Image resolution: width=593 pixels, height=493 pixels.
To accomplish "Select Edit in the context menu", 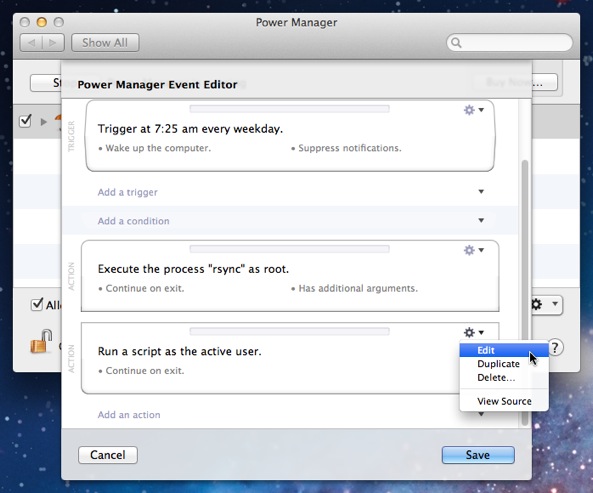I will pyautogui.click(x=504, y=350).
